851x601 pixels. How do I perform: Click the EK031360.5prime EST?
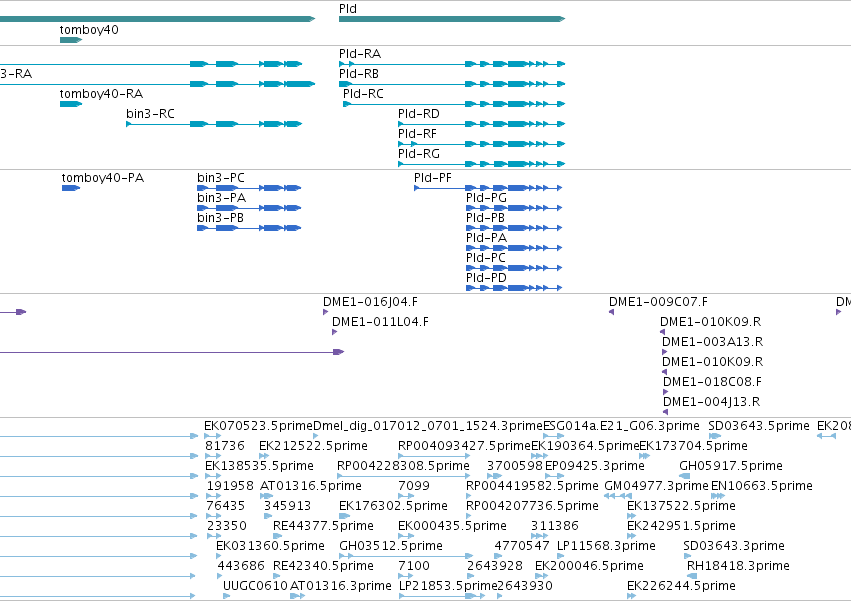[x=220, y=556]
